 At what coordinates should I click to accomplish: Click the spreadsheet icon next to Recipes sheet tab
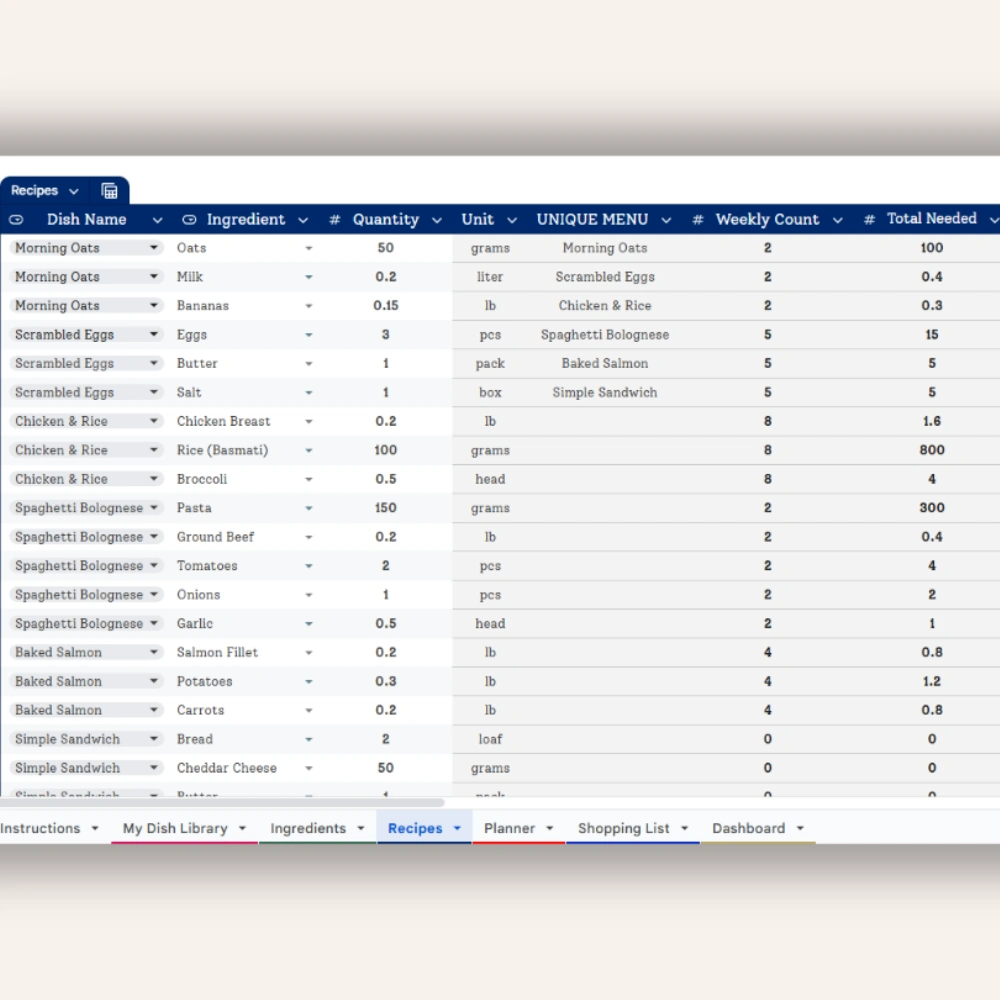pyautogui.click(x=108, y=189)
